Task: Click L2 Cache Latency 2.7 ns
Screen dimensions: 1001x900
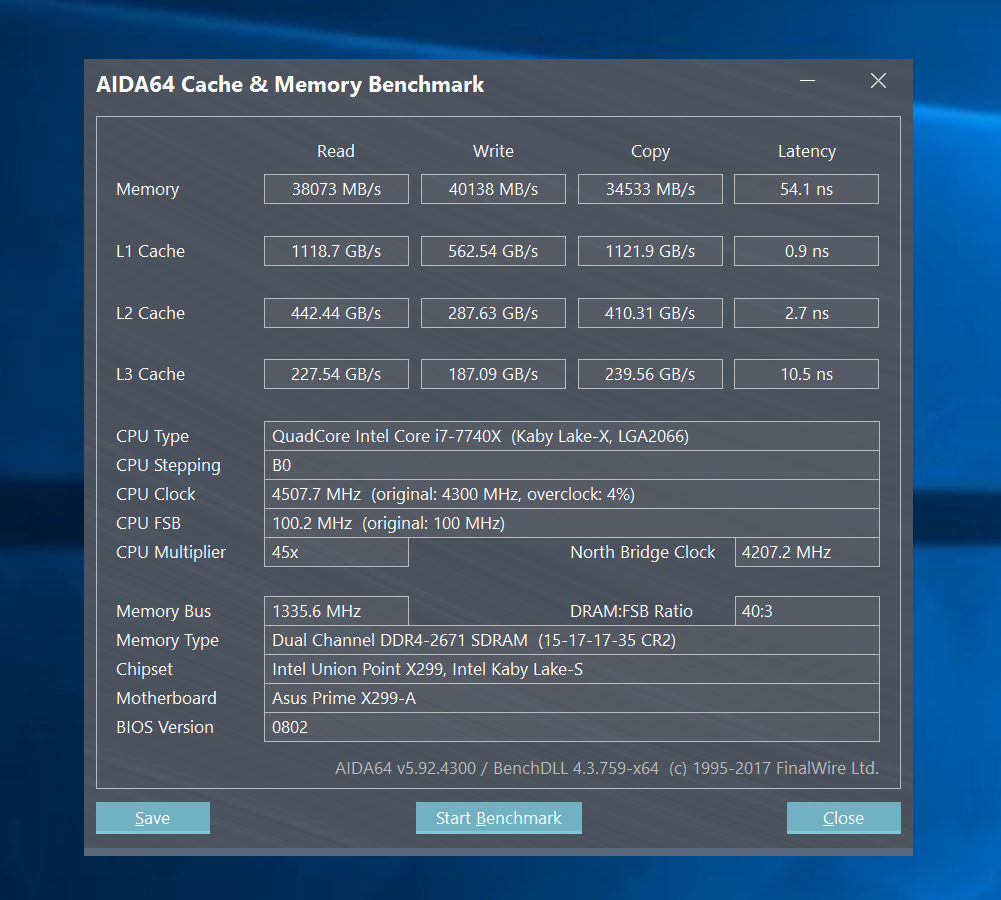Action: (806, 313)
